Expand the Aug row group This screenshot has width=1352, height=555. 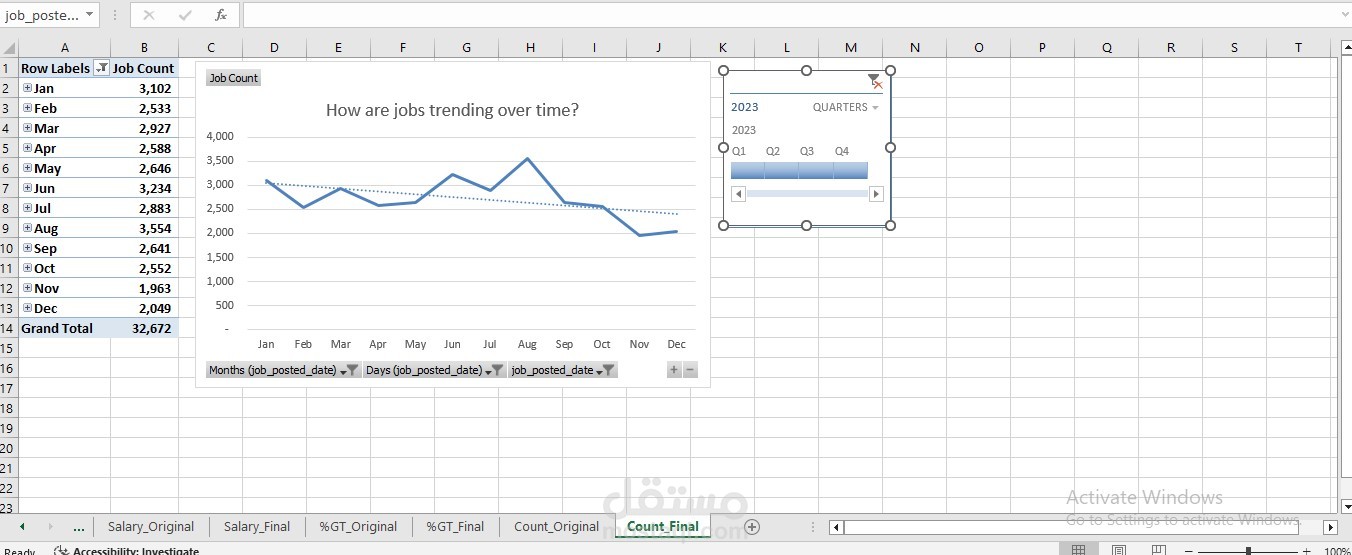pos(27,228)
